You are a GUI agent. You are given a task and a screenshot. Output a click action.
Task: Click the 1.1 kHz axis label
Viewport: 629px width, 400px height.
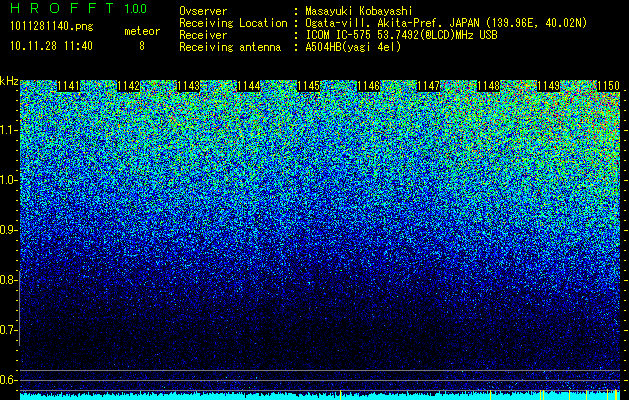8,130
